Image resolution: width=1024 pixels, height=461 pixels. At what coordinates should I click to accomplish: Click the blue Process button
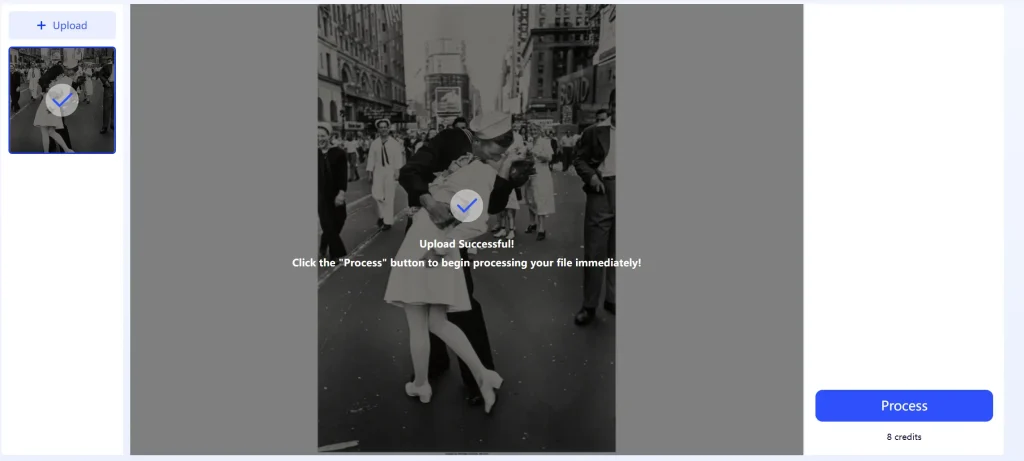click(x=904, y=405)
